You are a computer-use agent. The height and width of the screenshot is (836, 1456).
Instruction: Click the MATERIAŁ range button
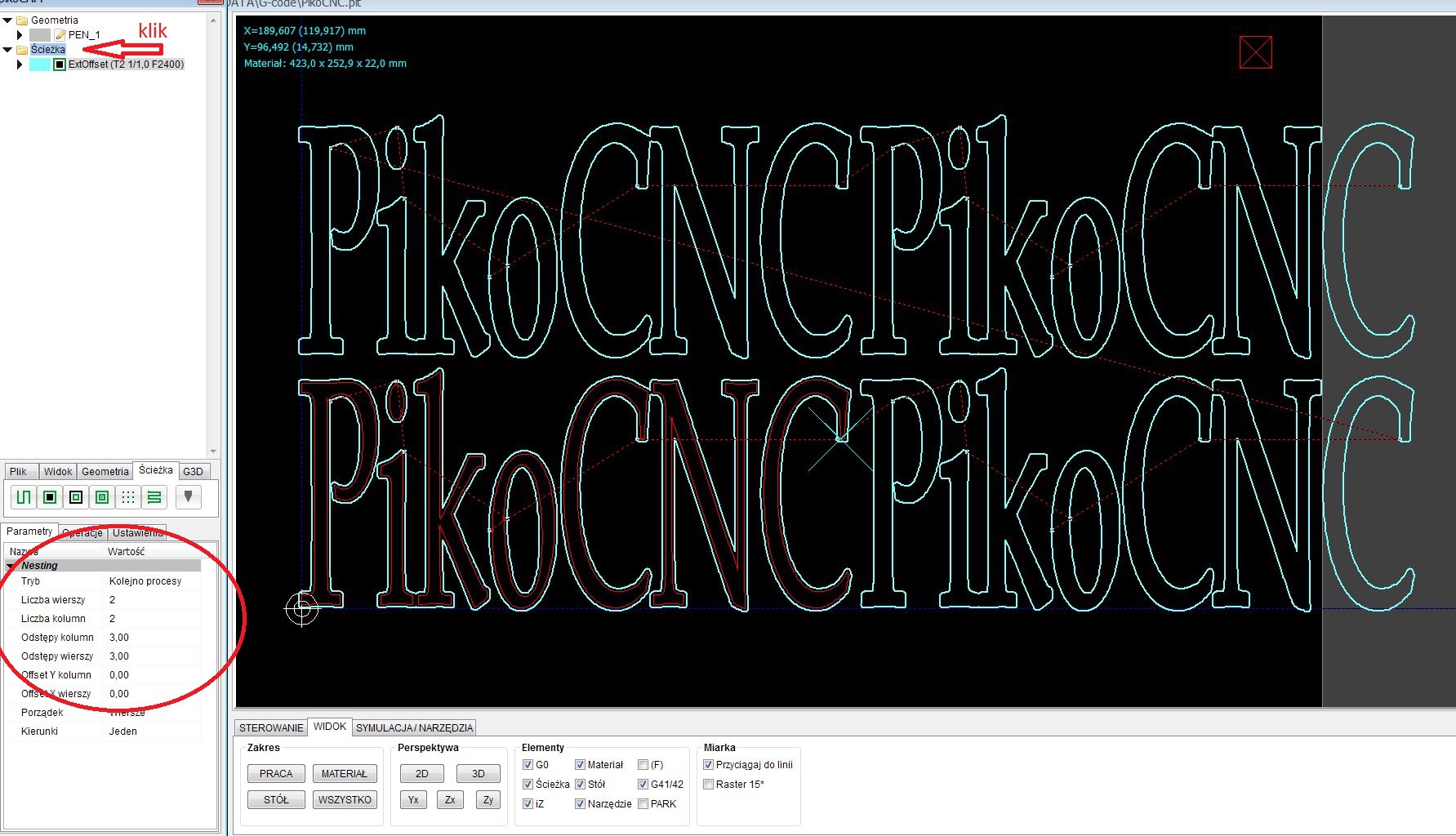pyautogui.click(x=345, y=774)
